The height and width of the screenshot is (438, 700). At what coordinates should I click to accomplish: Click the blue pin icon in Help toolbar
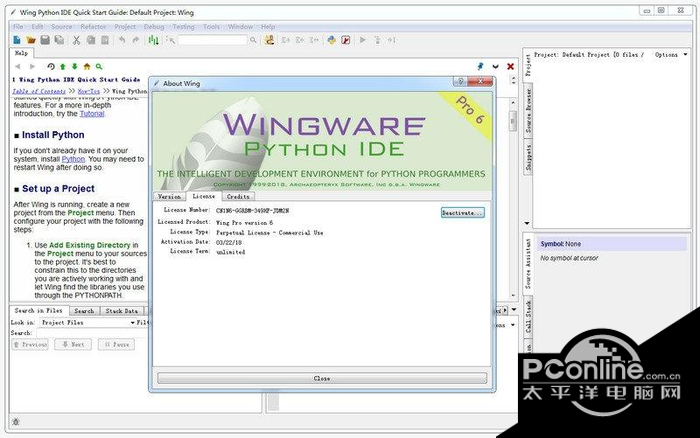coord(481,66)
